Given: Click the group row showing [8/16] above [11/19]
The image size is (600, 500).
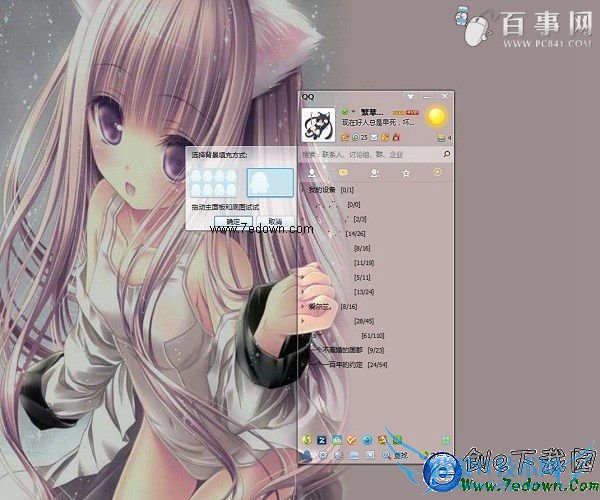Looking at the screenshot, I should pyautogui.click(x=376, y=248).
